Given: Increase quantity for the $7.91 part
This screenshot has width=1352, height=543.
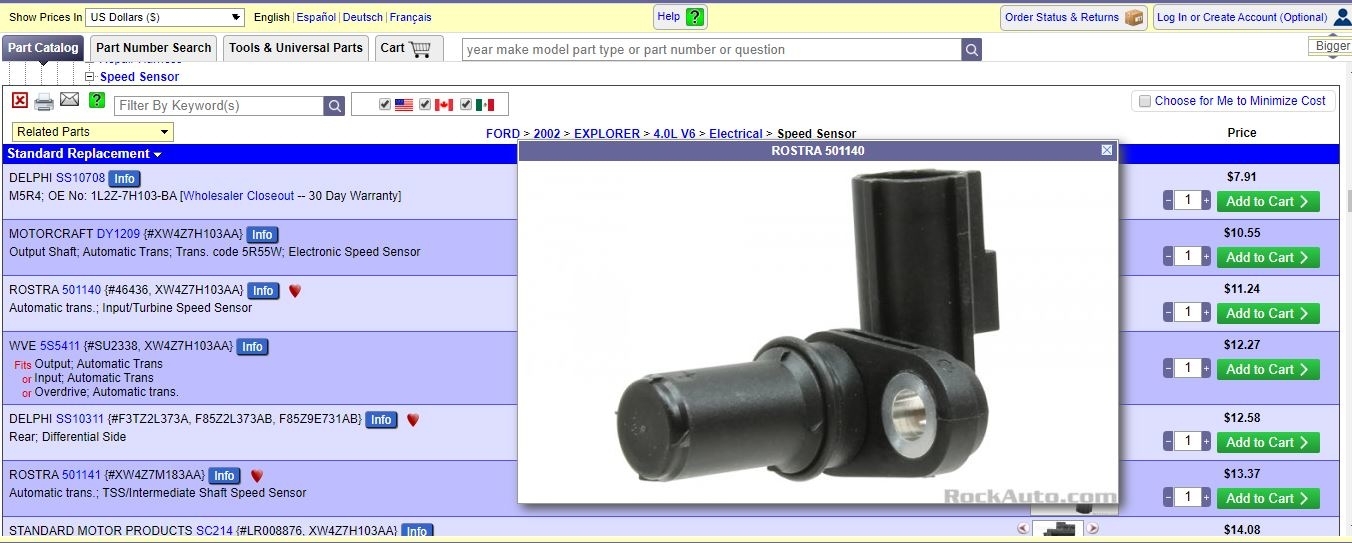Looking at the screenshot, I should (x=1206, y=200).
